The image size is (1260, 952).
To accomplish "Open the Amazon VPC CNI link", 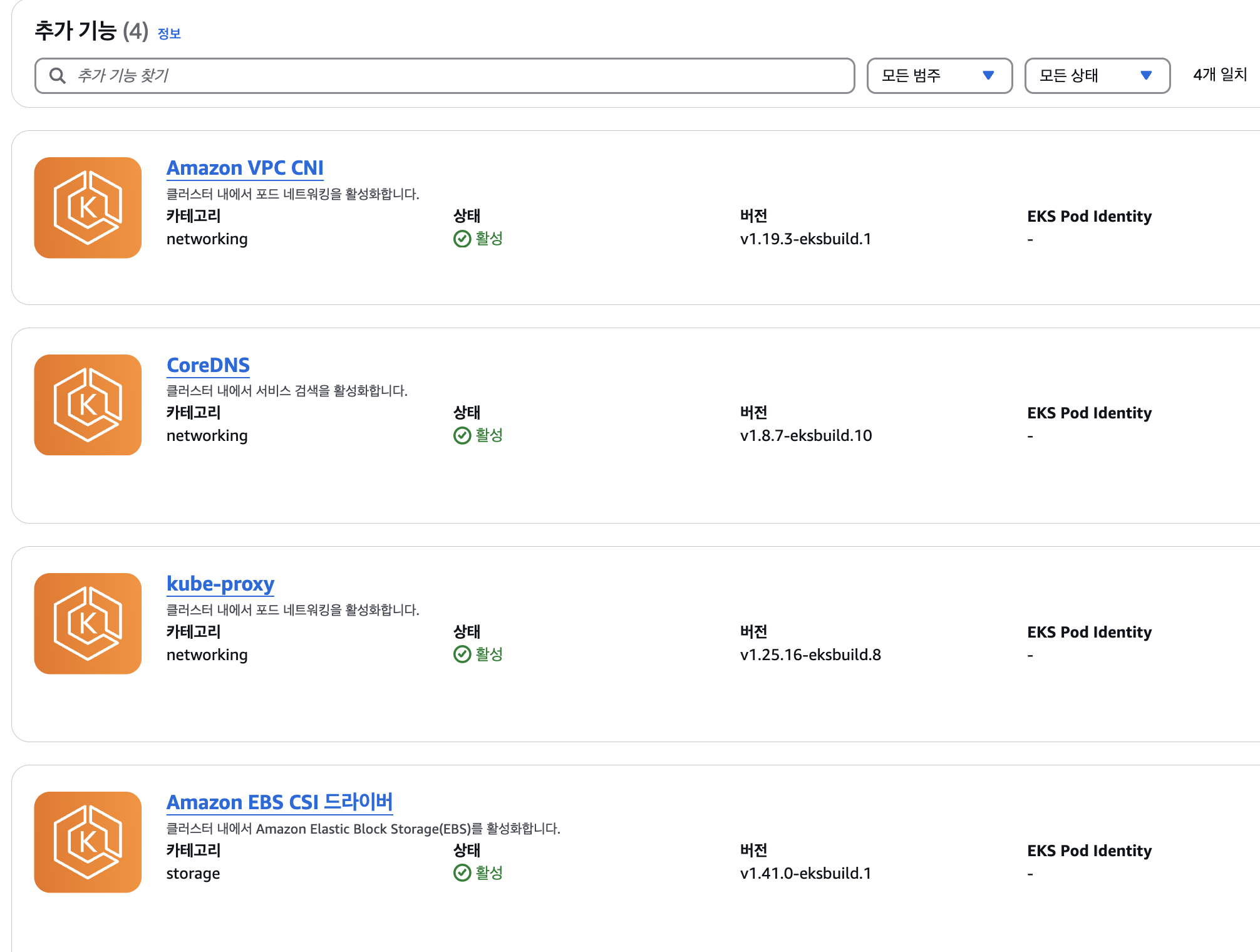I will (x=245, y=168).
